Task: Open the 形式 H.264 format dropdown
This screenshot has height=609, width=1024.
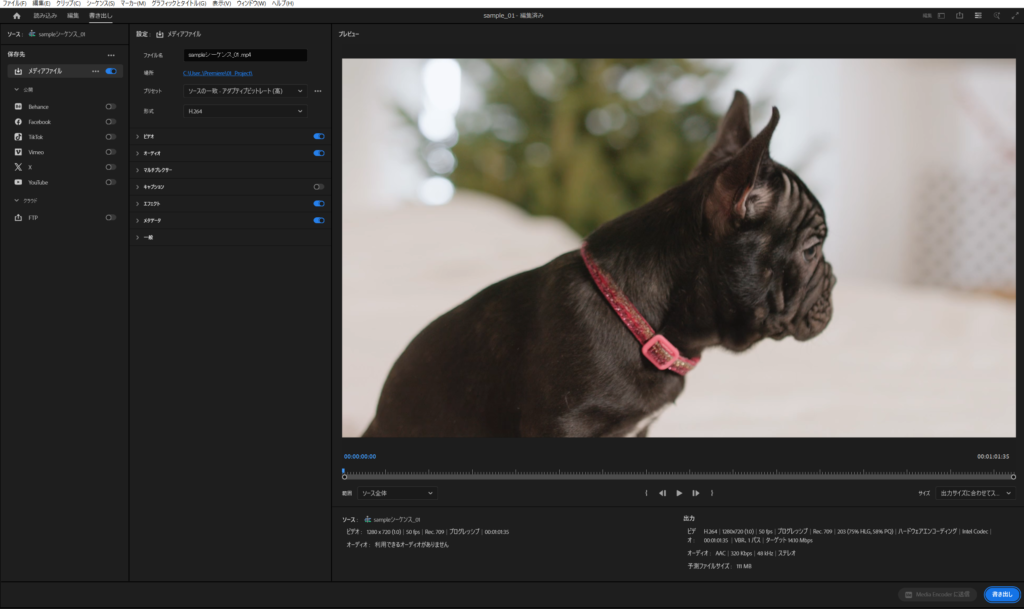Action: (245, 111)
